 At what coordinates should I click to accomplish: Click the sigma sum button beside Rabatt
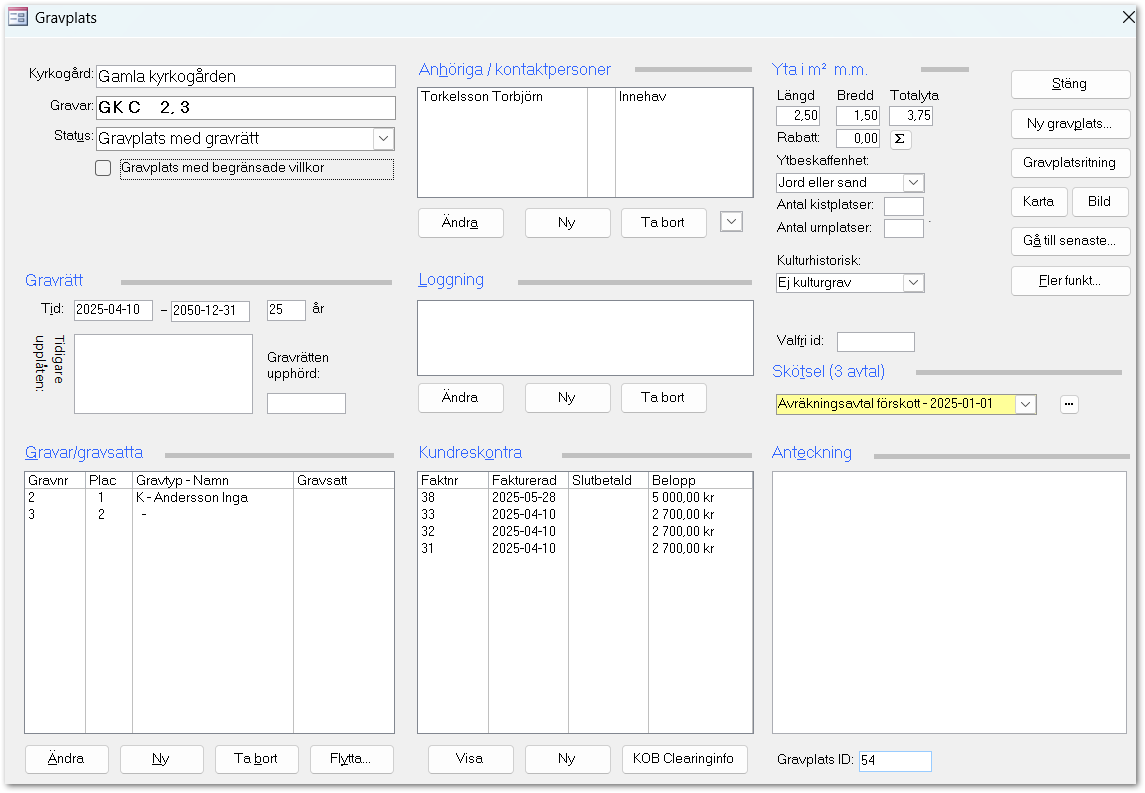[900, 139]
